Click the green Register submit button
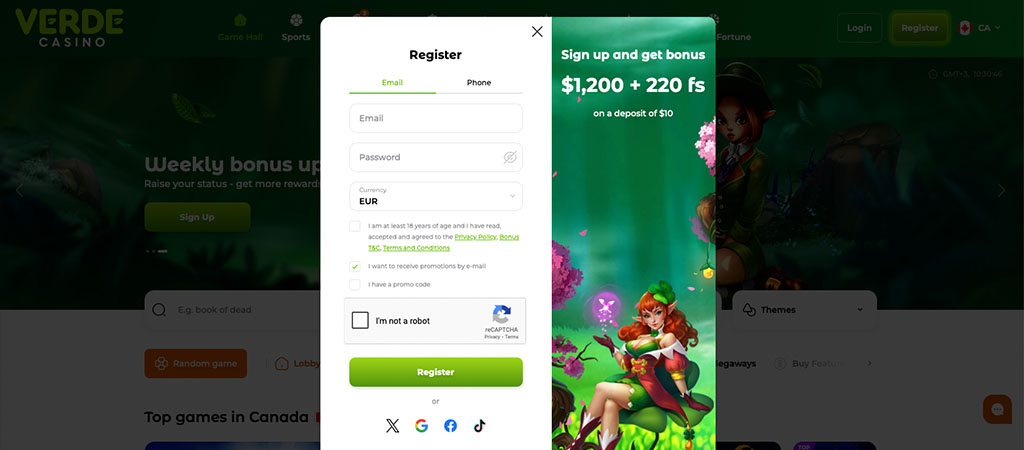 (x=436, y=372)
